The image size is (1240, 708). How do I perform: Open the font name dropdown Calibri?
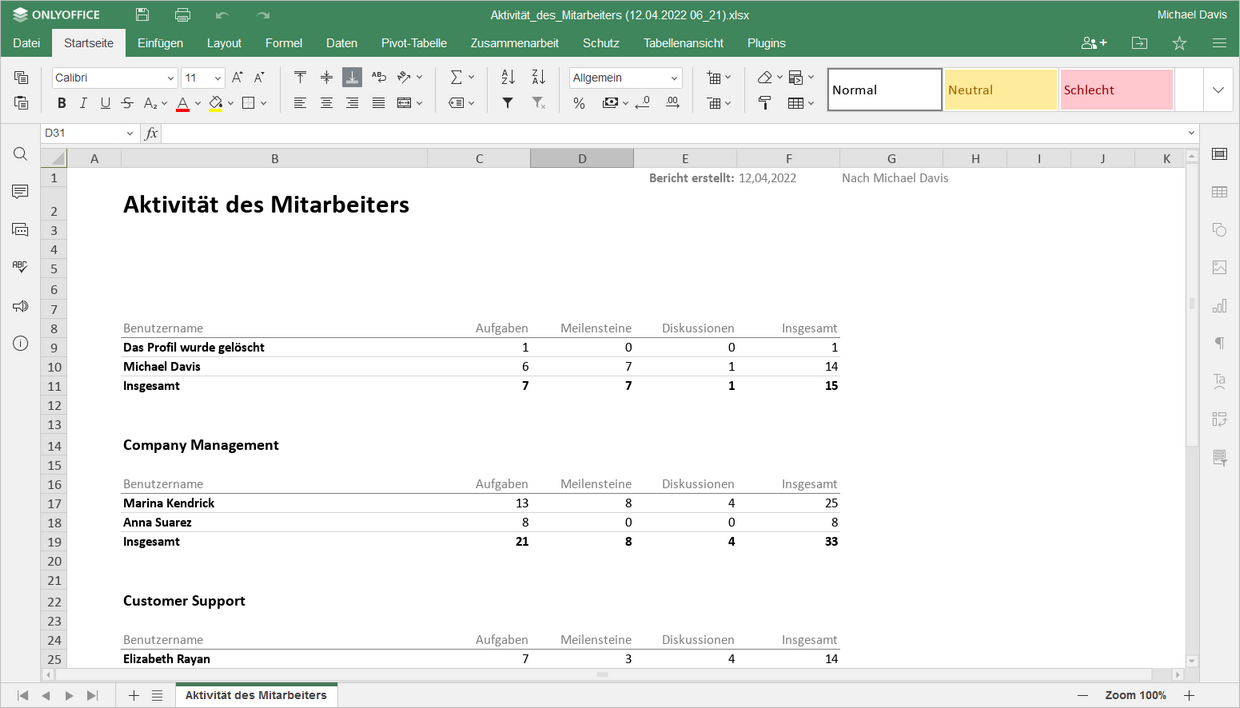pos(171,78)
